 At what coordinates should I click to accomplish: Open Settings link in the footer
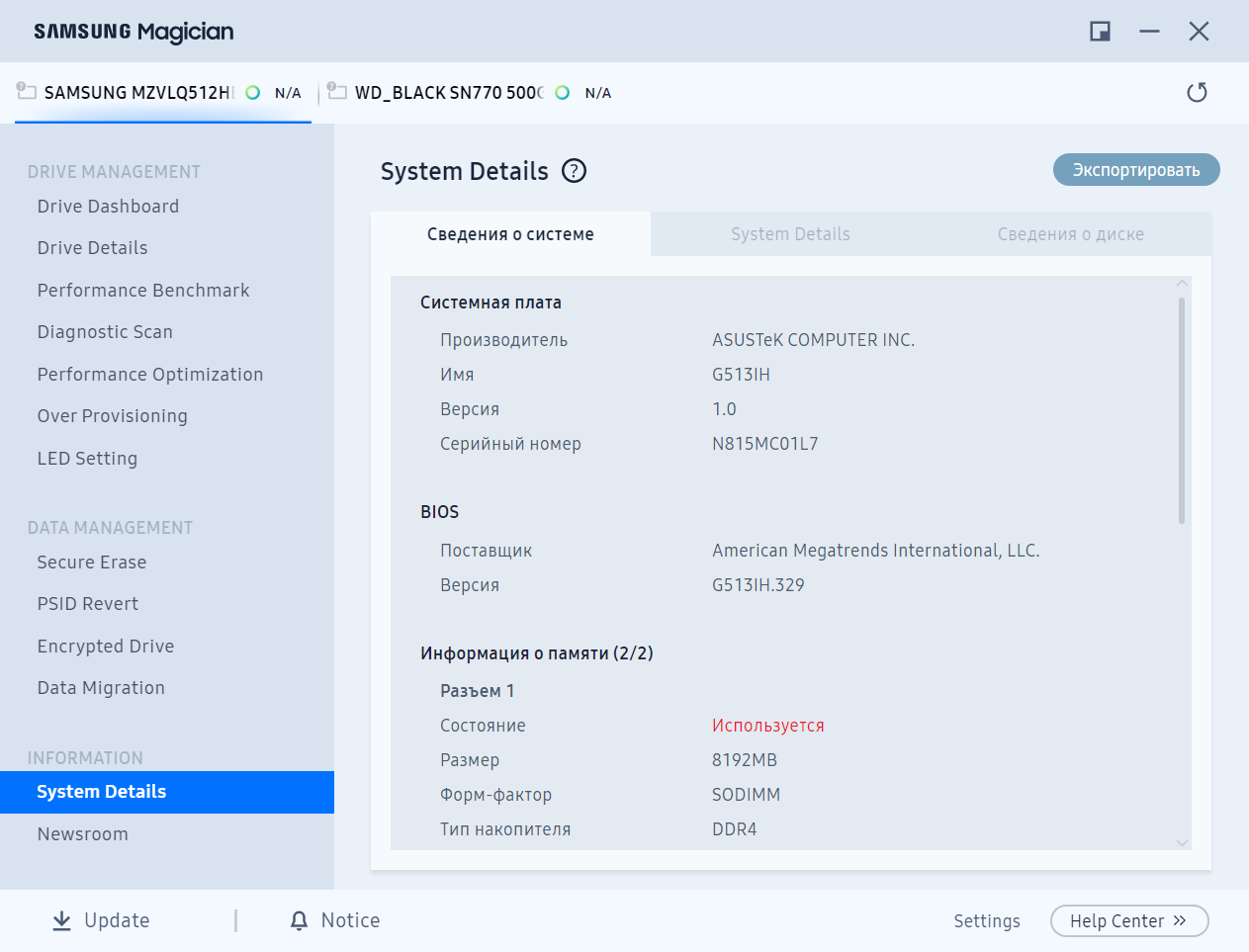(x=987, y=920)
